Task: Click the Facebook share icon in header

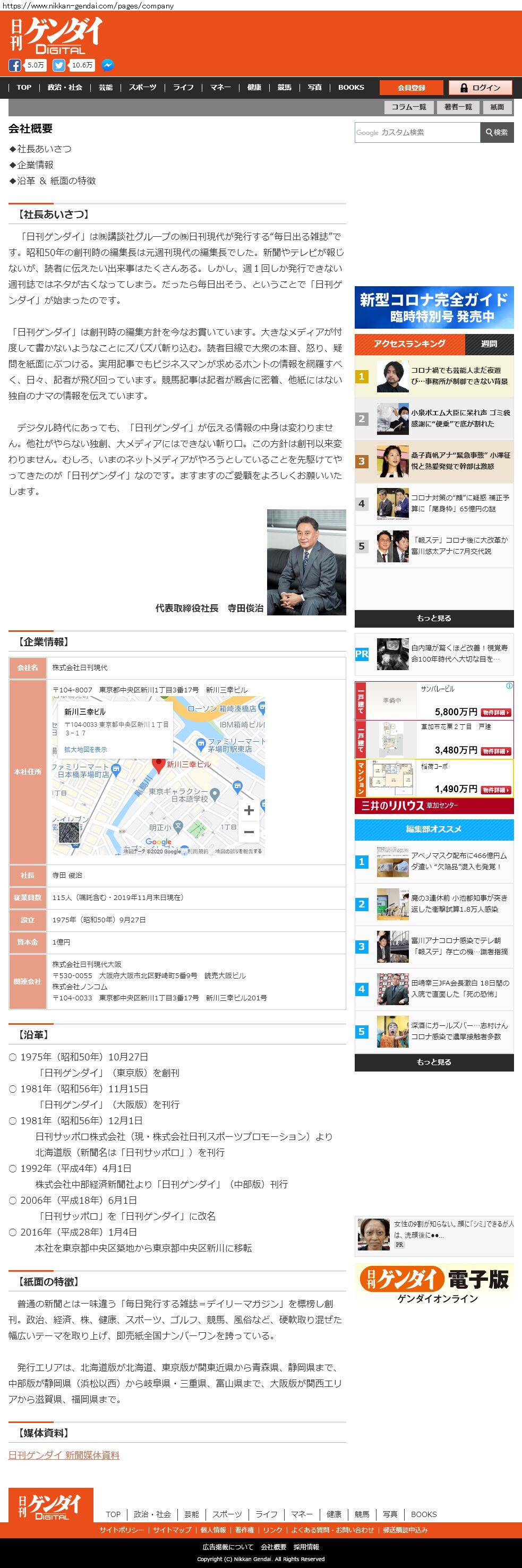Action: [x=14, y=65]
